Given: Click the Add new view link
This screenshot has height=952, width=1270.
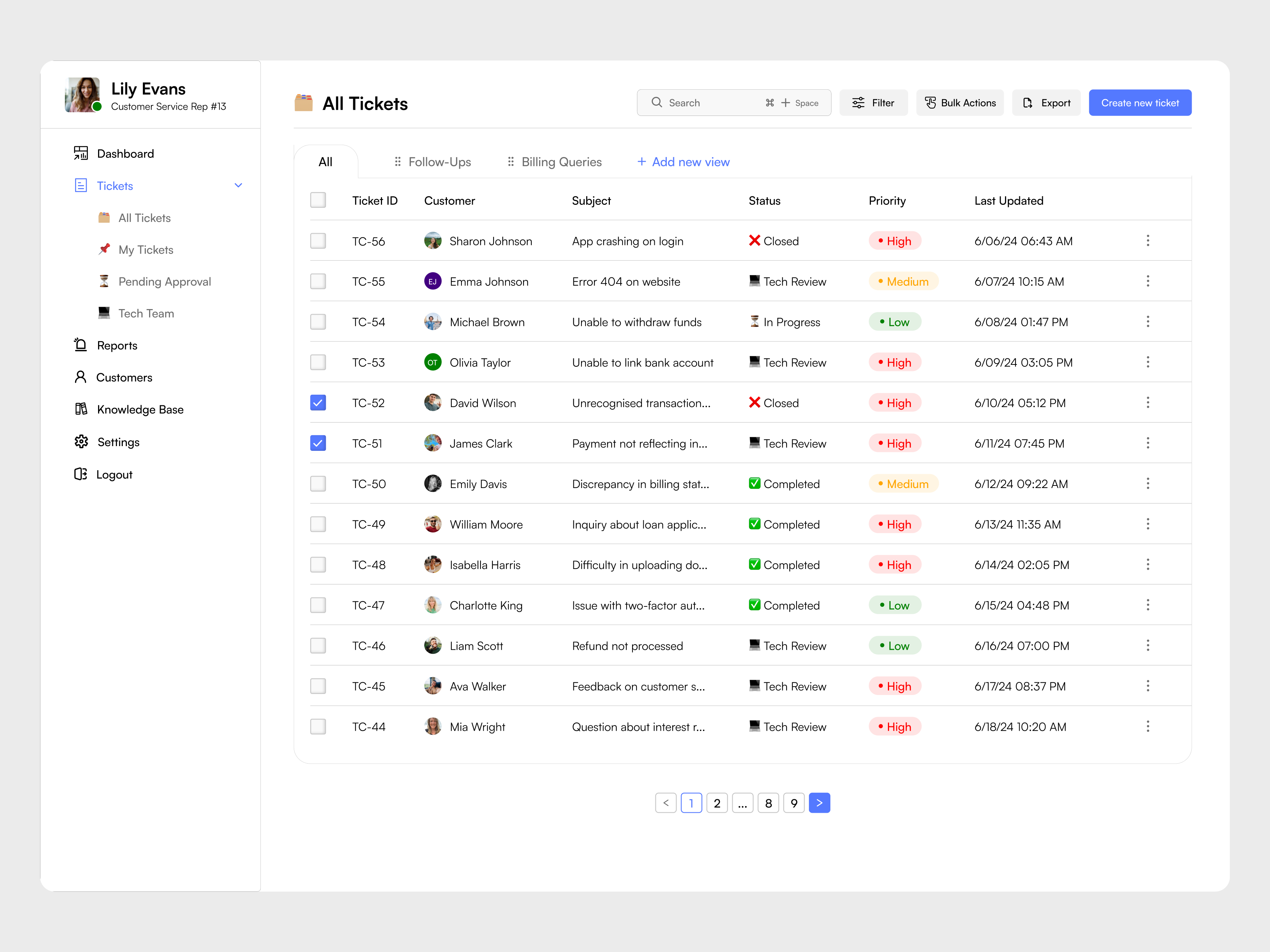Looking at the screenshot, I should point(684,162).
